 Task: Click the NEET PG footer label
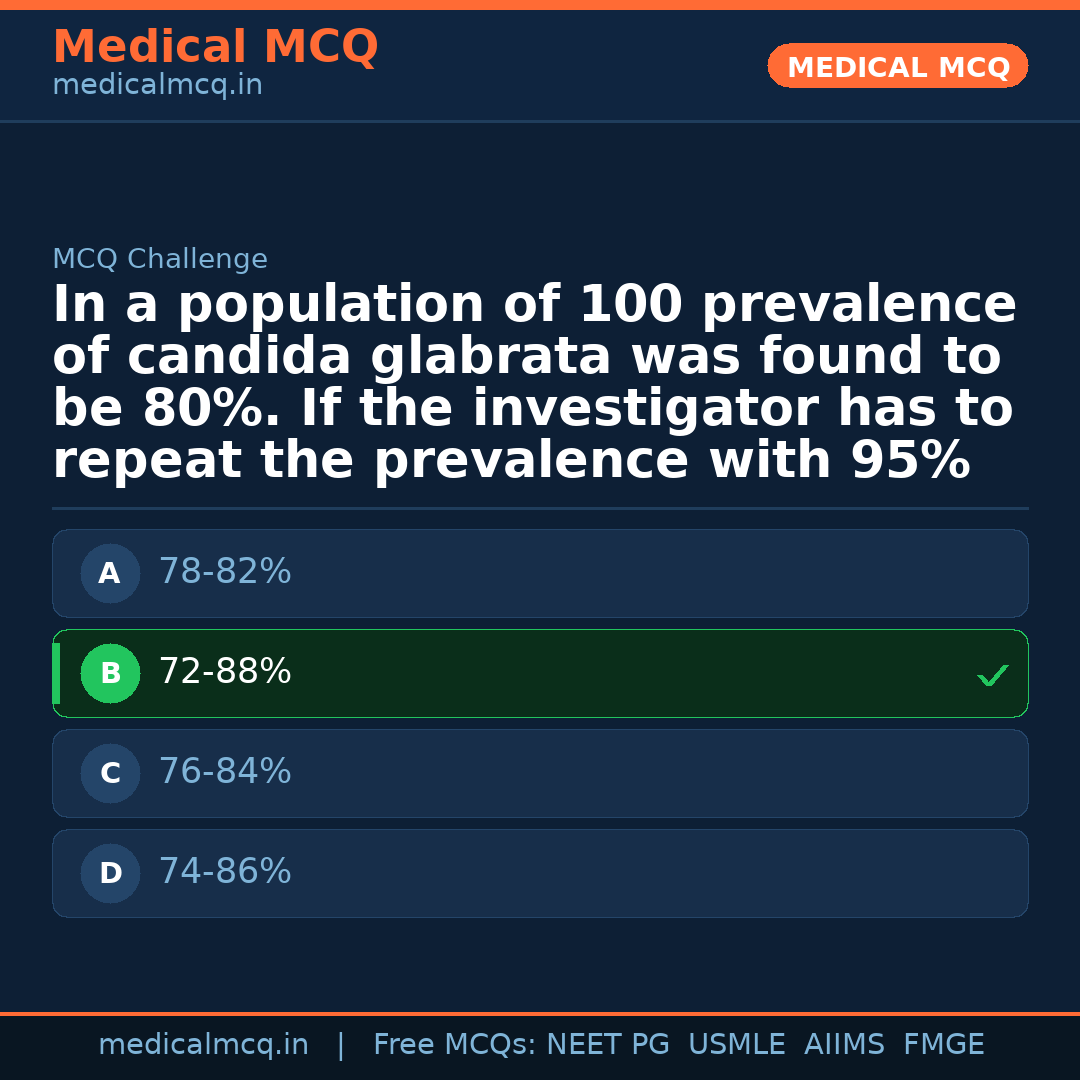(x=608, y=1045)
